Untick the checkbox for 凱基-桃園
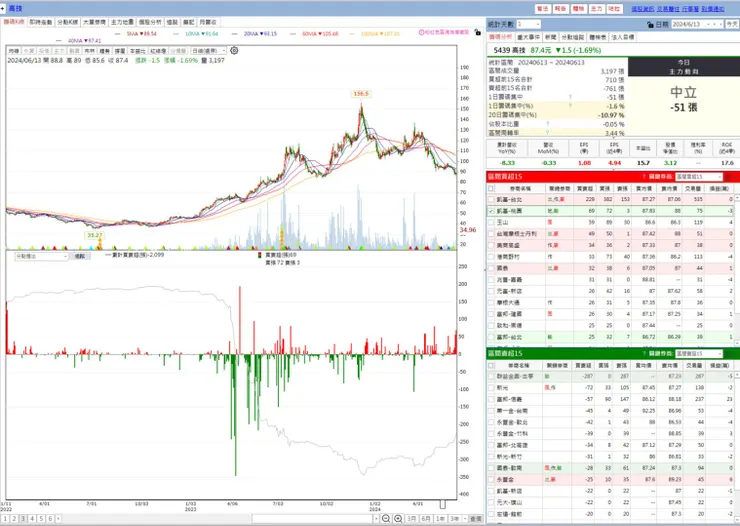The width and height of the screenshot is (740, 526). point(491,211)
